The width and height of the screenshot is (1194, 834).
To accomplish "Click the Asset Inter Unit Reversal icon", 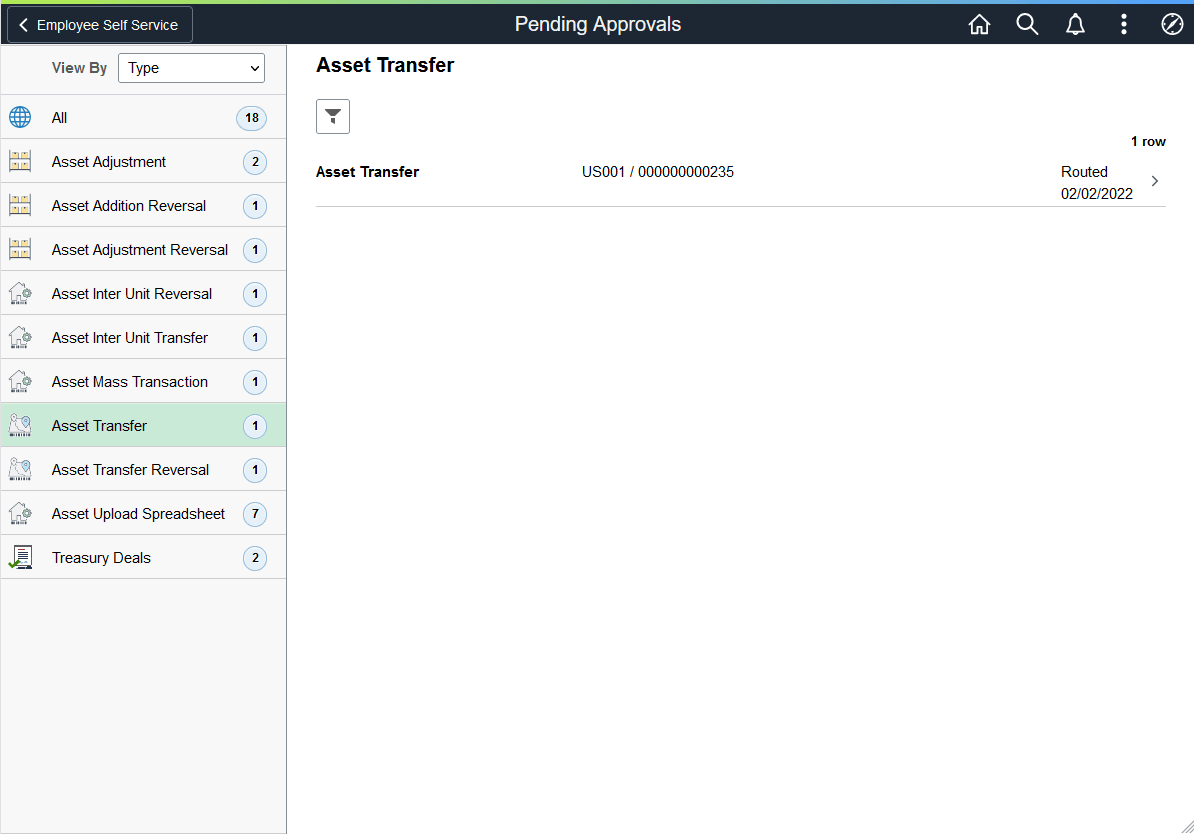I will tap(20, 293).
